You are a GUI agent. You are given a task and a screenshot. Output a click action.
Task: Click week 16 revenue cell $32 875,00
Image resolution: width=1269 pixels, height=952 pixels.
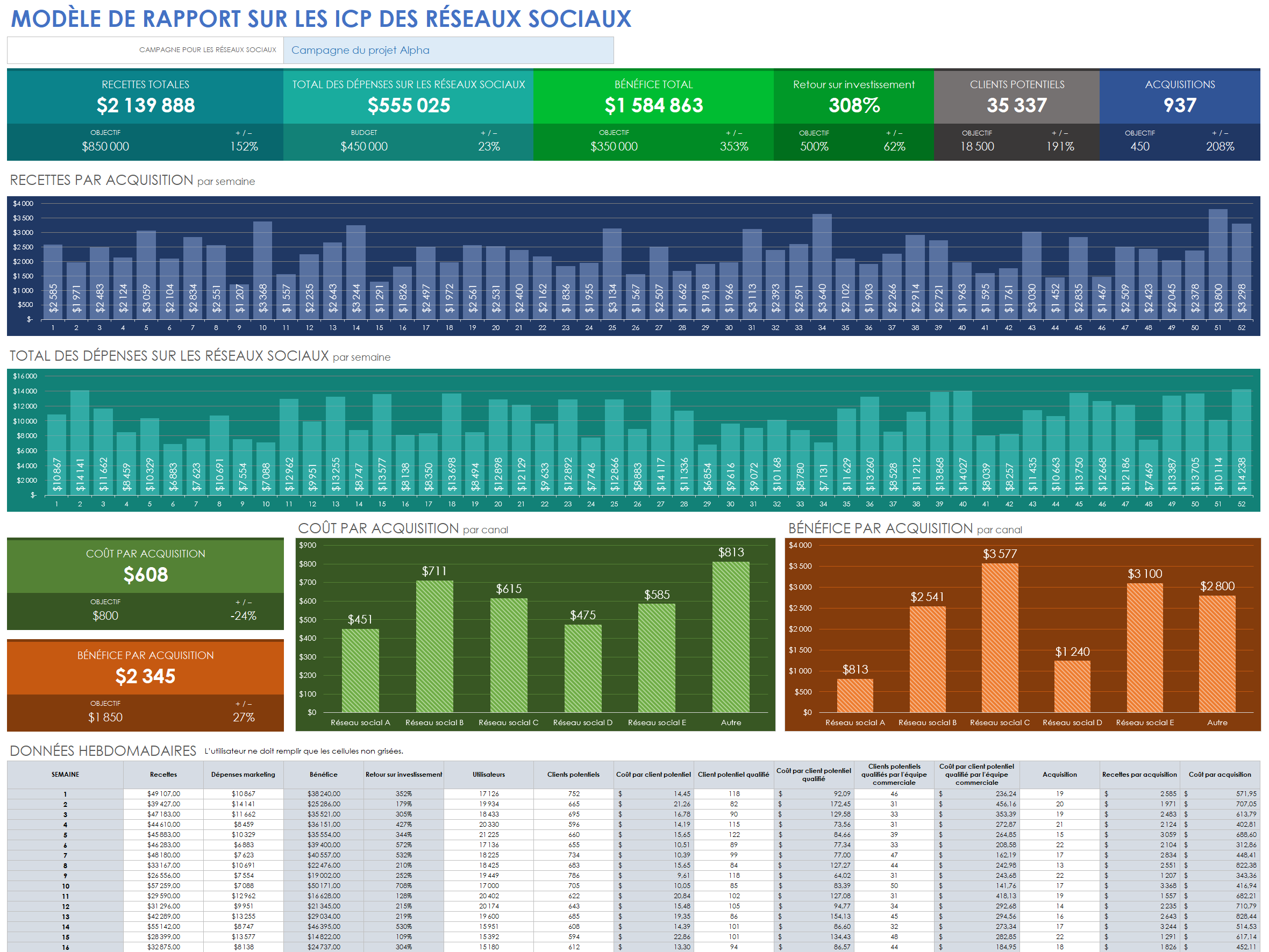click(163, 947)
